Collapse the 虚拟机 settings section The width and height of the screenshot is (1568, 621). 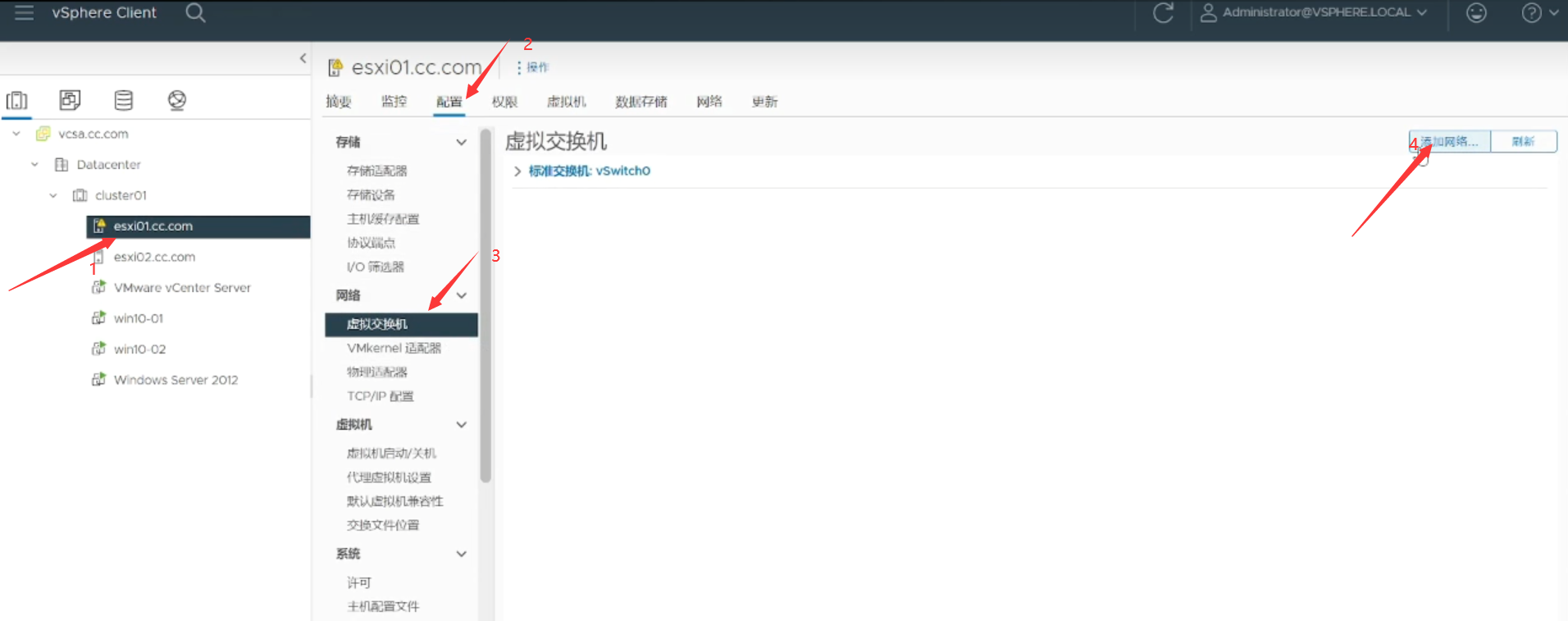point(461,424)
